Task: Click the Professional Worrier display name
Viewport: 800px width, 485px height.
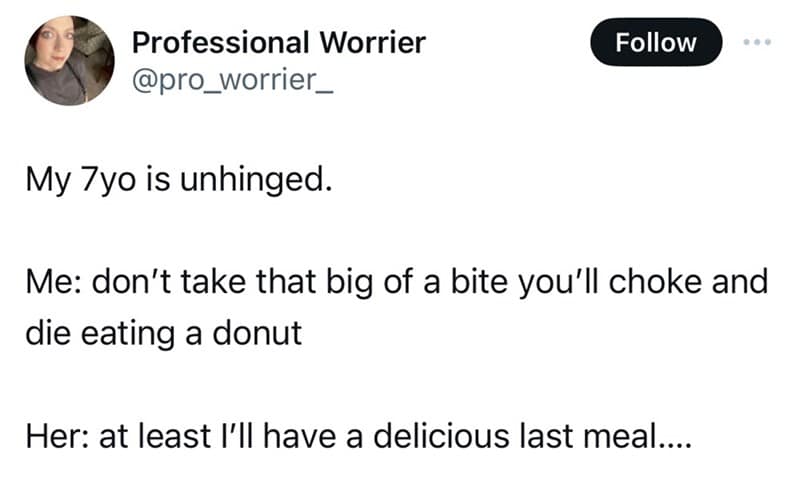Action: [x=279, y=43]
